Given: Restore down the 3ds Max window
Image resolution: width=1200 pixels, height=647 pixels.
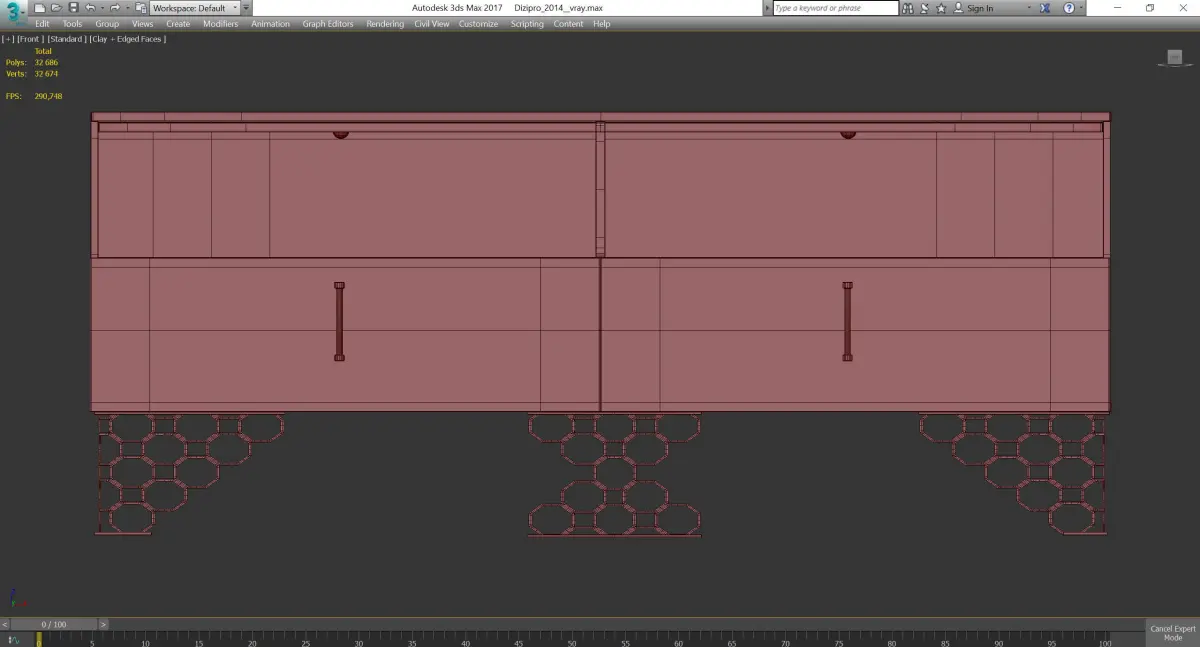Looking at the screenshot, I should tap(1150, 8).
